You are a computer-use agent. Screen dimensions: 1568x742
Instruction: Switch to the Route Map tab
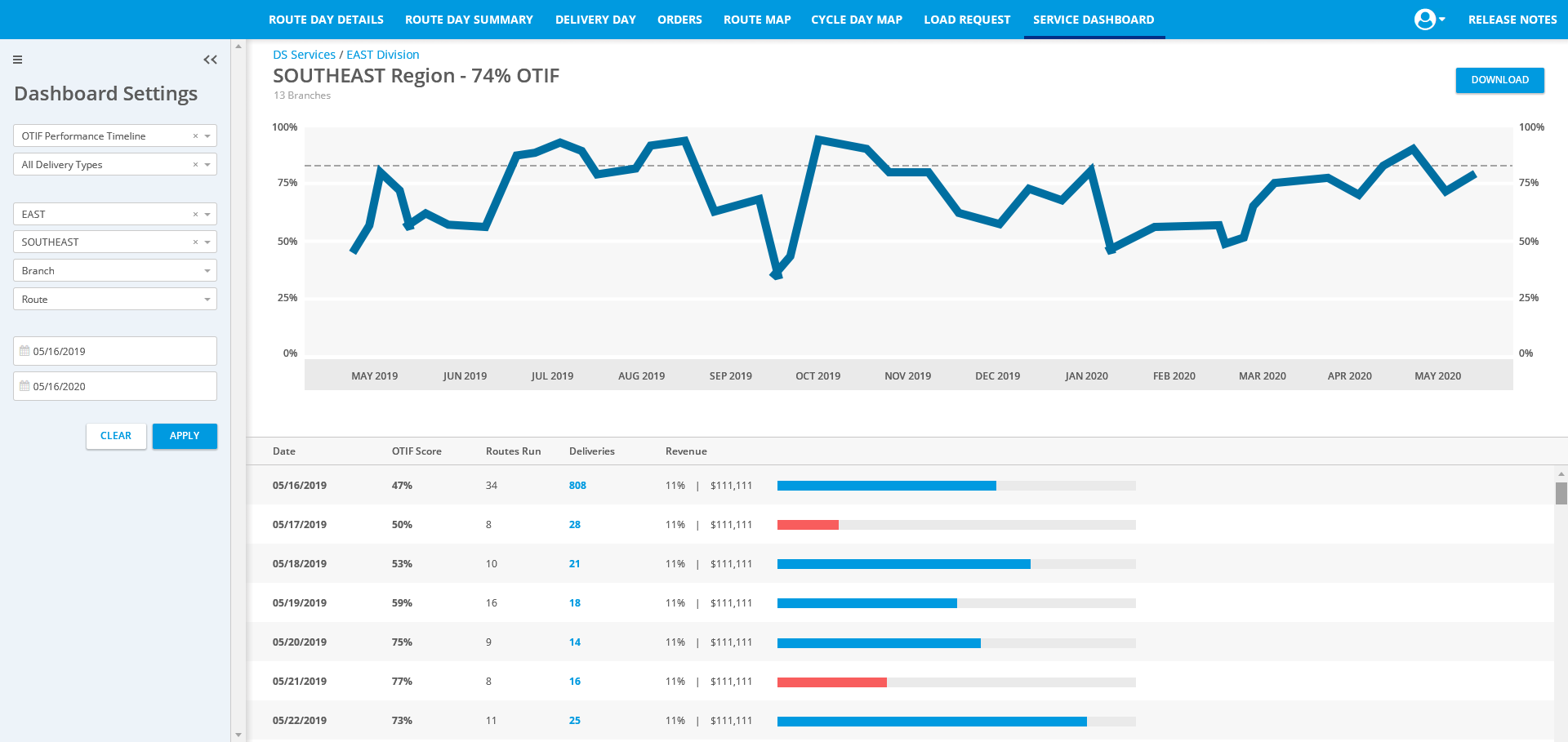point(757,19)
